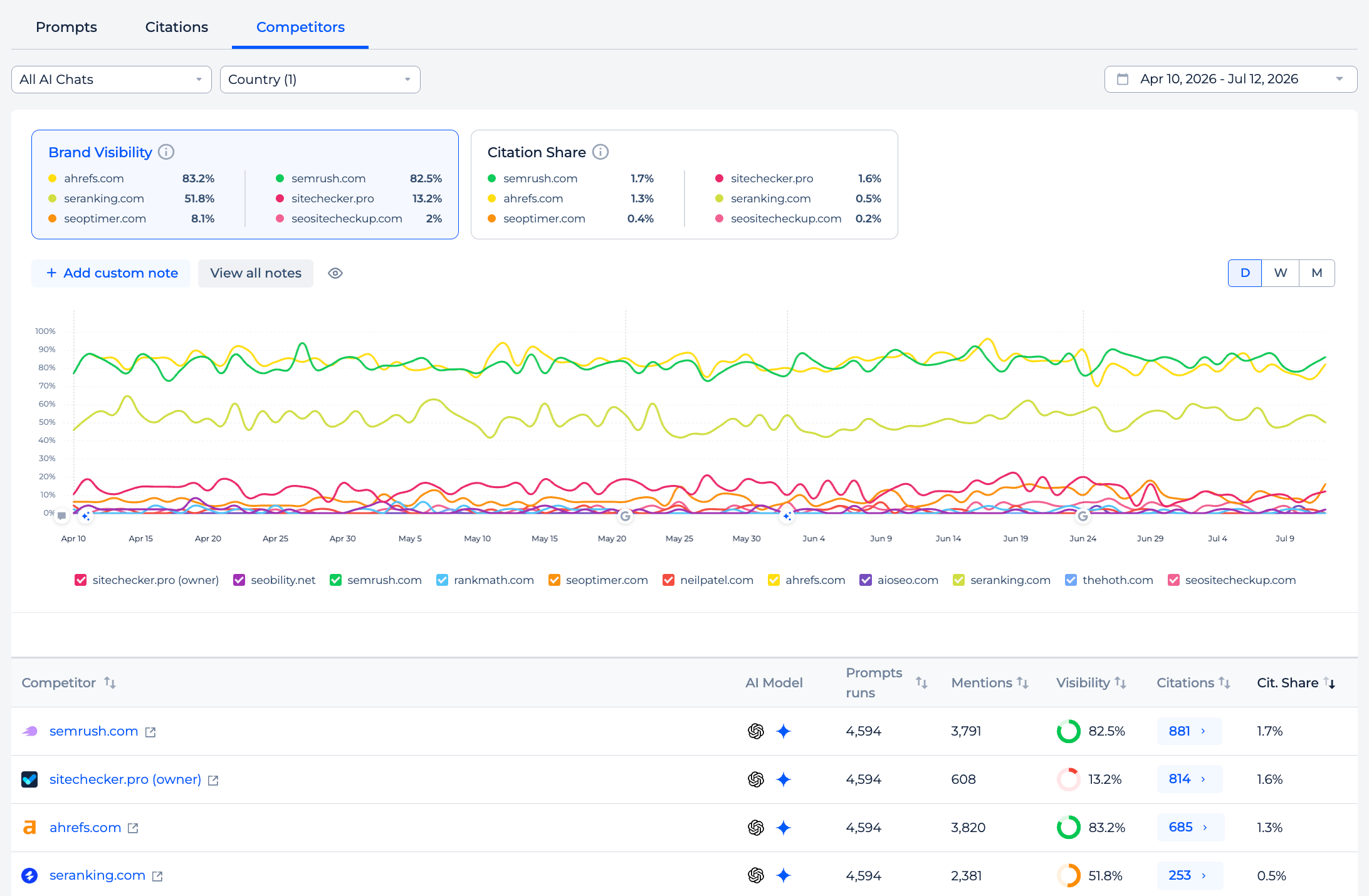Screen dimensions: 1369x896
Task: Click Gemini model icon in seranking.com row
Action: 784,875
